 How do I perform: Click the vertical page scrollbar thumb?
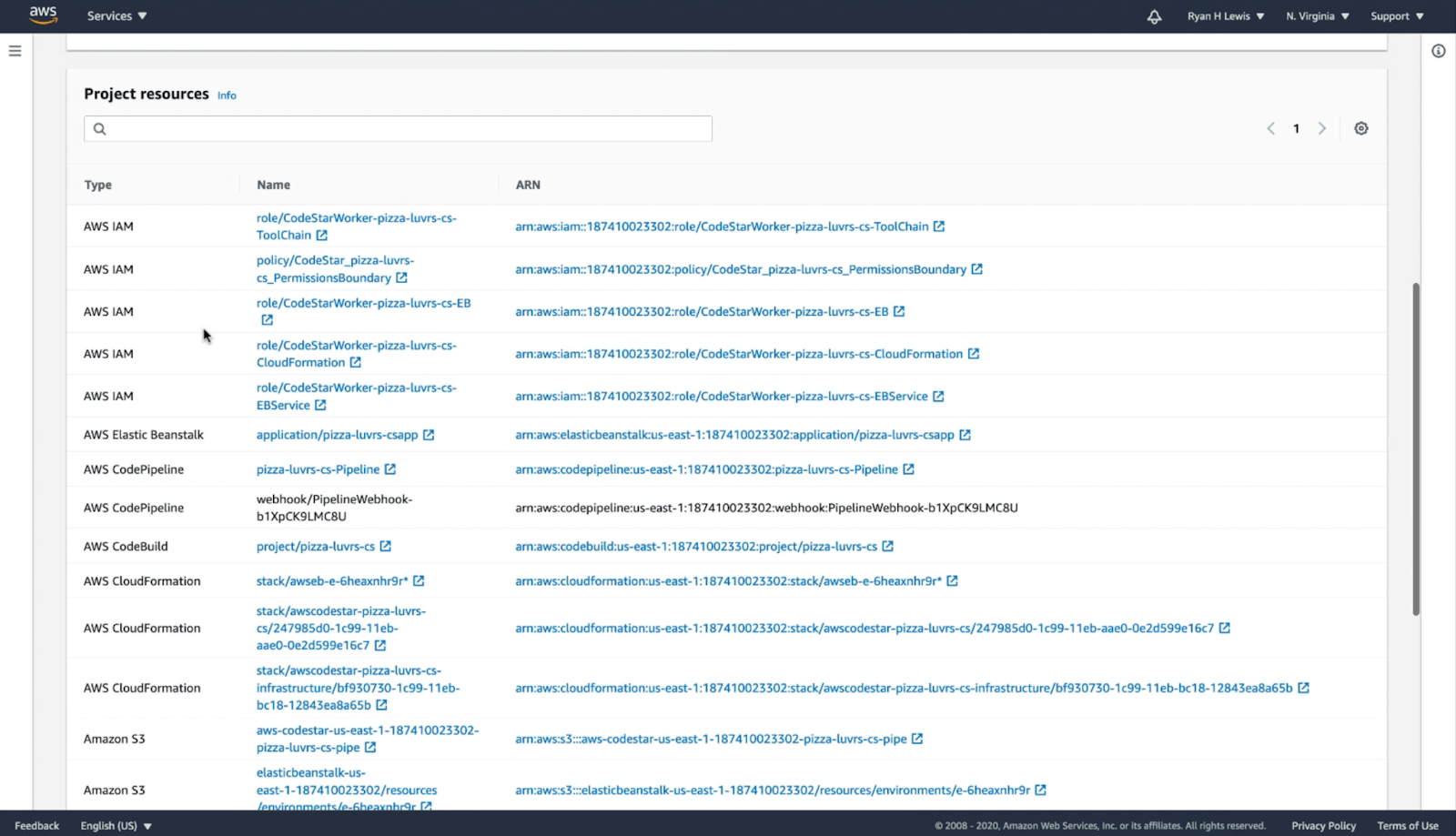[1416, 449]
